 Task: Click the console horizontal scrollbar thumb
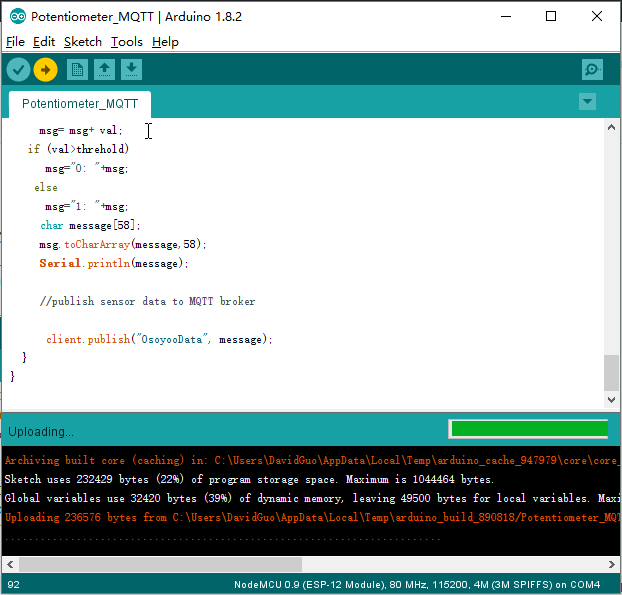point(160,564)
